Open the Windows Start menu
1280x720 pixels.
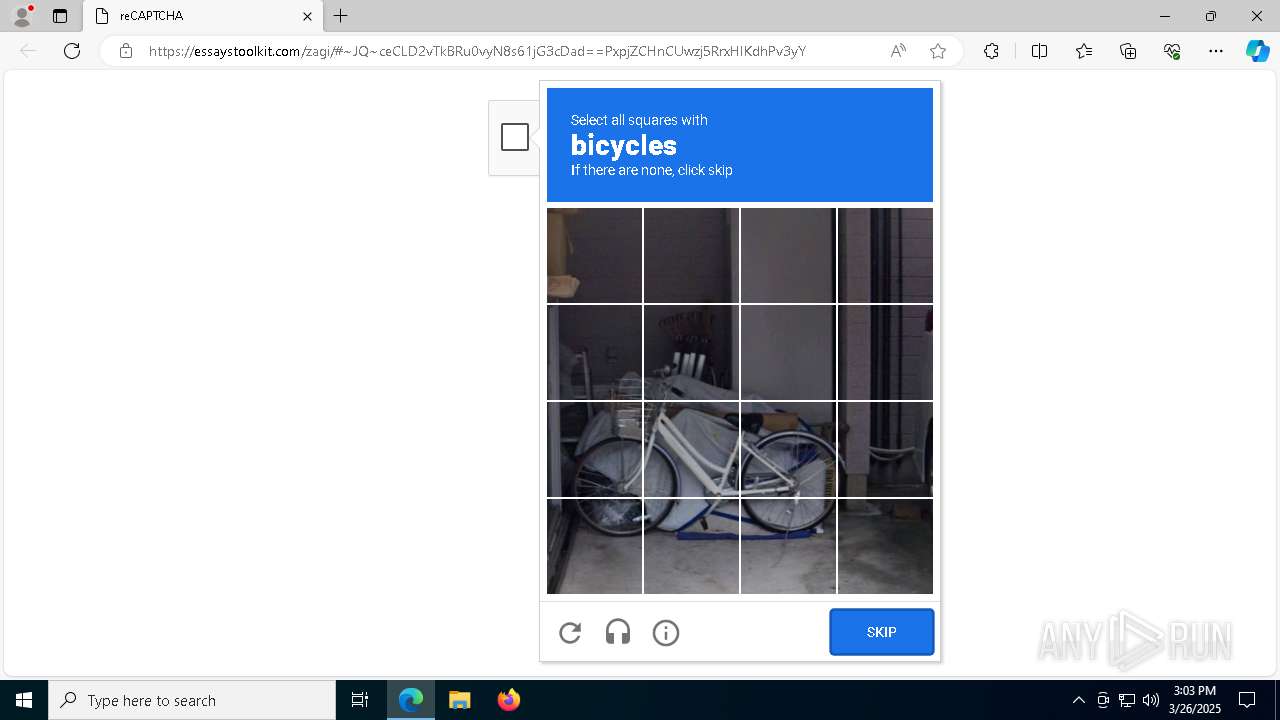click(x=24, y=700)
